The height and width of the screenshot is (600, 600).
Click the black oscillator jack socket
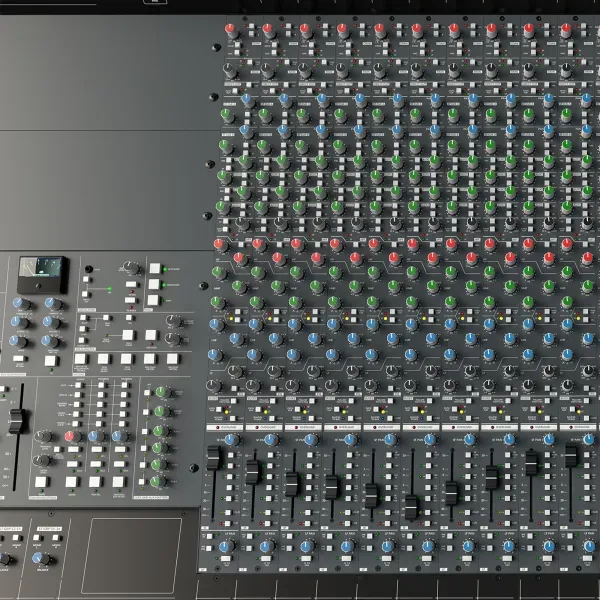(89, 269)
